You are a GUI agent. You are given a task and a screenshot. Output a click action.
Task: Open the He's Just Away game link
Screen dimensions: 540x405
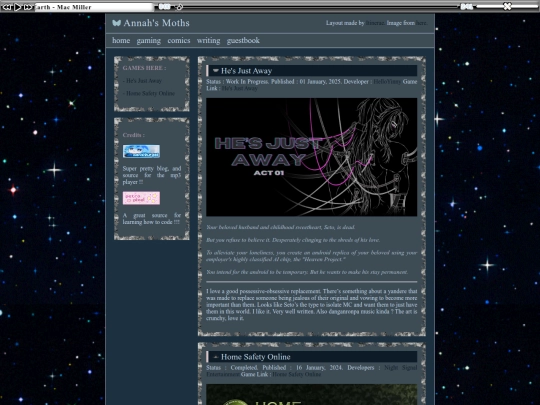pos(239,88)
